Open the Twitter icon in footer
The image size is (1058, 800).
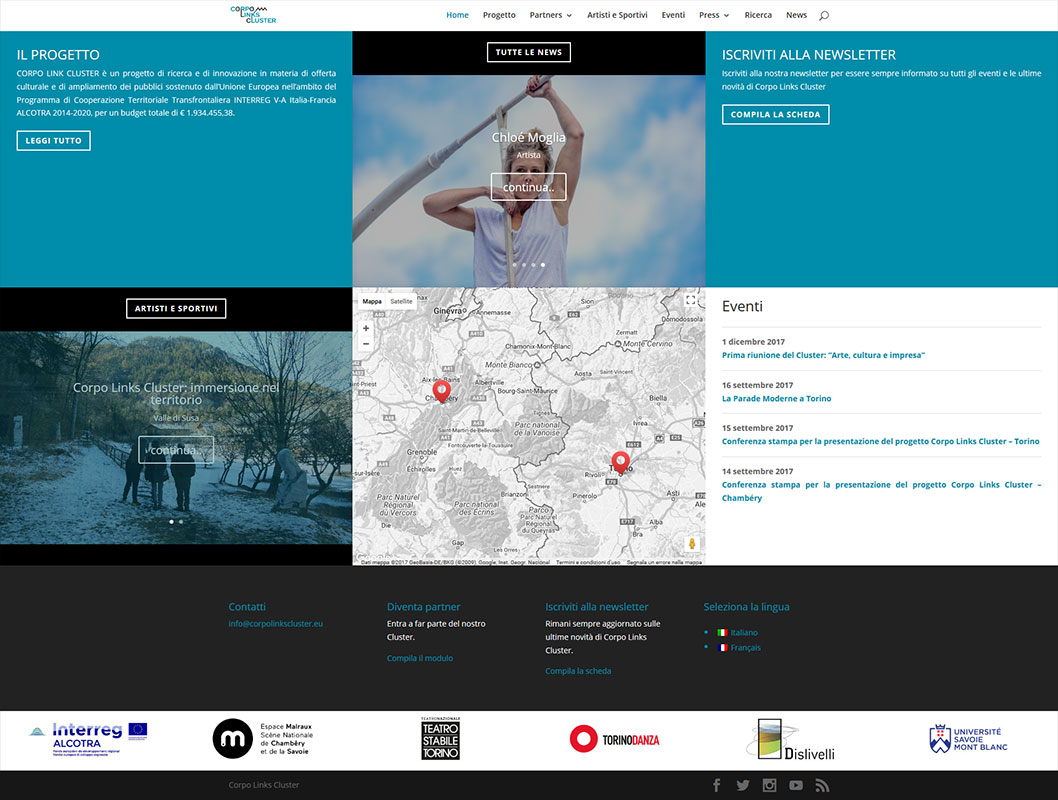743,785
